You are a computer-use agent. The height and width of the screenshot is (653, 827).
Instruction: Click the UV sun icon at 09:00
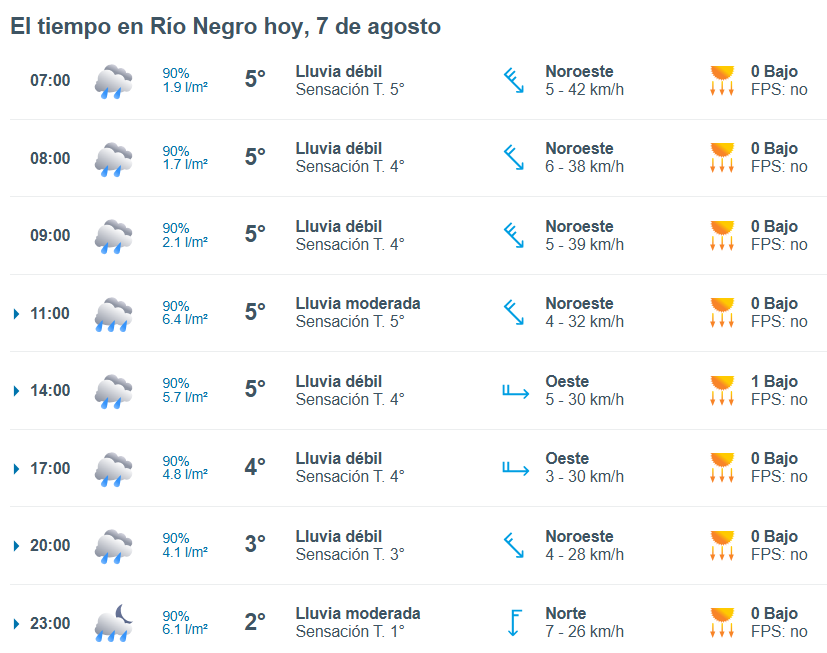(x=722, y=235)
